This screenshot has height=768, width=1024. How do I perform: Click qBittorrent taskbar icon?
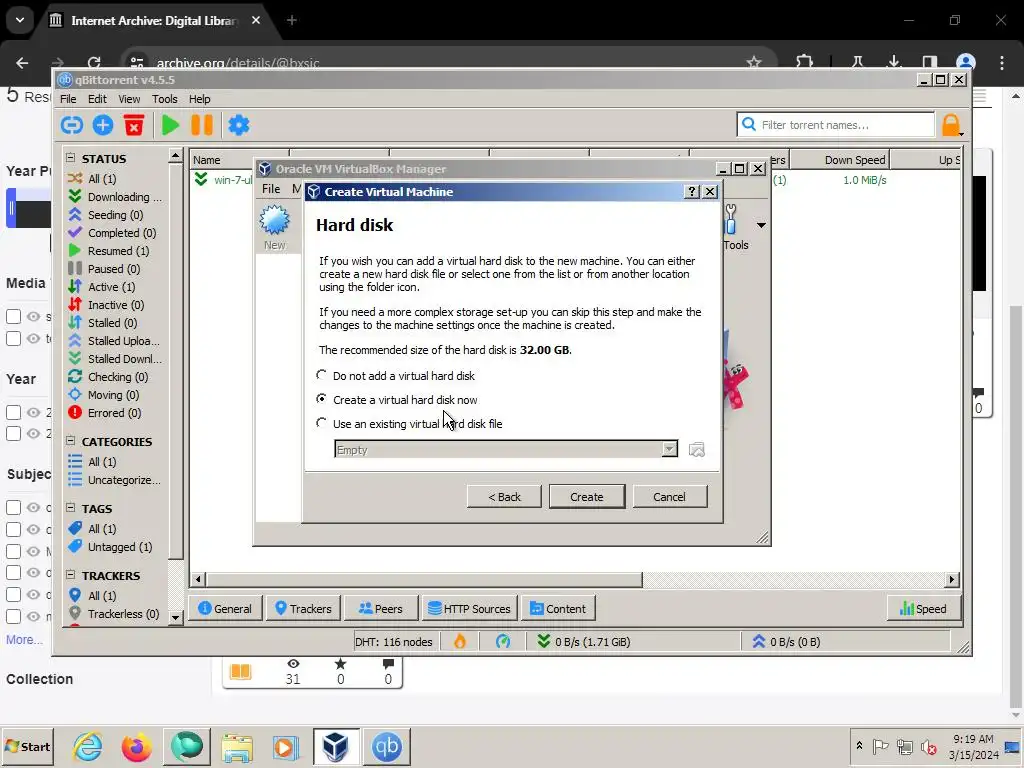point(387,746)
